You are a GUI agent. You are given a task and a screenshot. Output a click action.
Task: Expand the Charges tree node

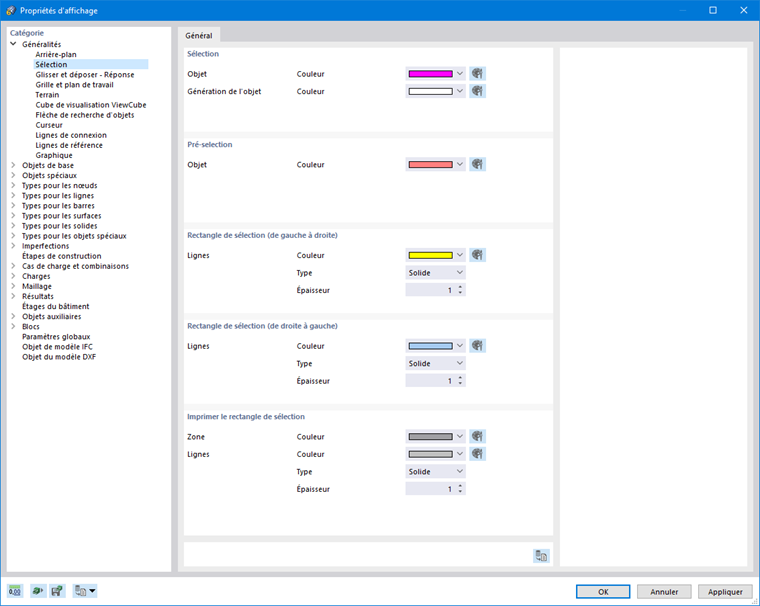coord(13,276)
